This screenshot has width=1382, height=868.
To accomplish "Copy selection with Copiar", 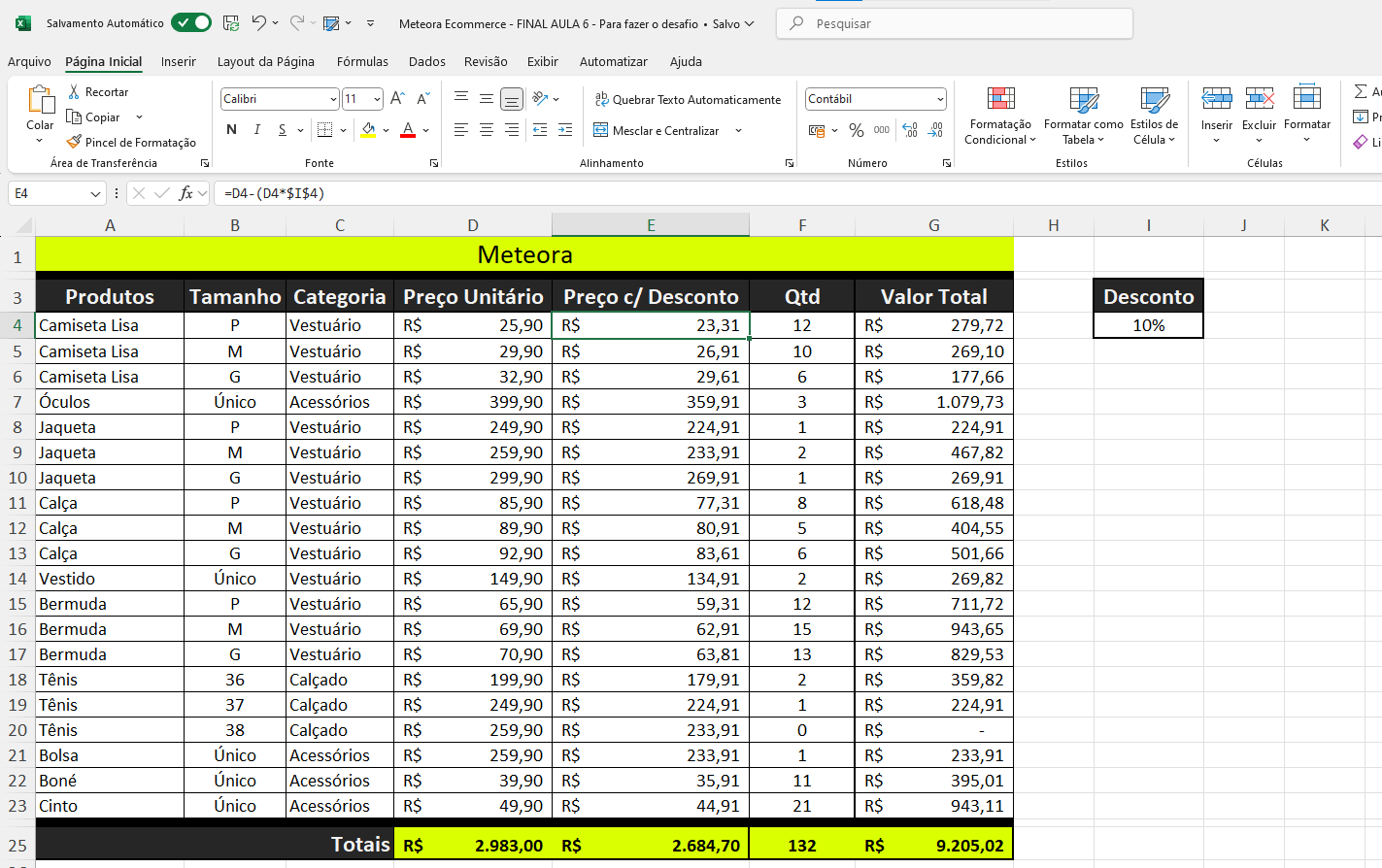I will [x=94, y=117].
